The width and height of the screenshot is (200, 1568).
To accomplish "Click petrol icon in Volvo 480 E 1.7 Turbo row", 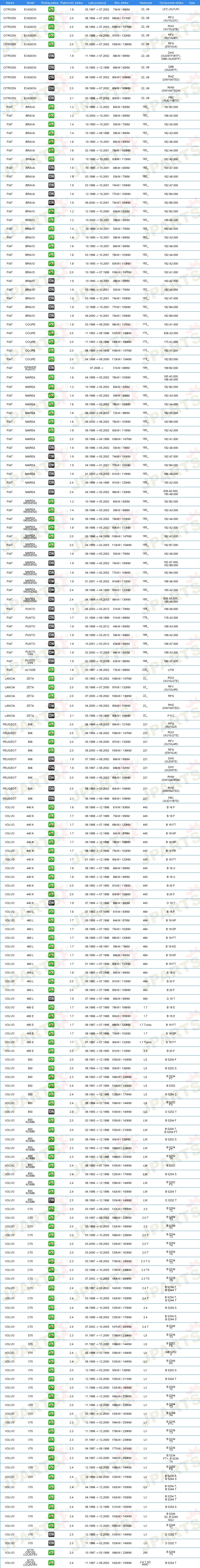I will pyautogui.click(x=51, y=1025).
